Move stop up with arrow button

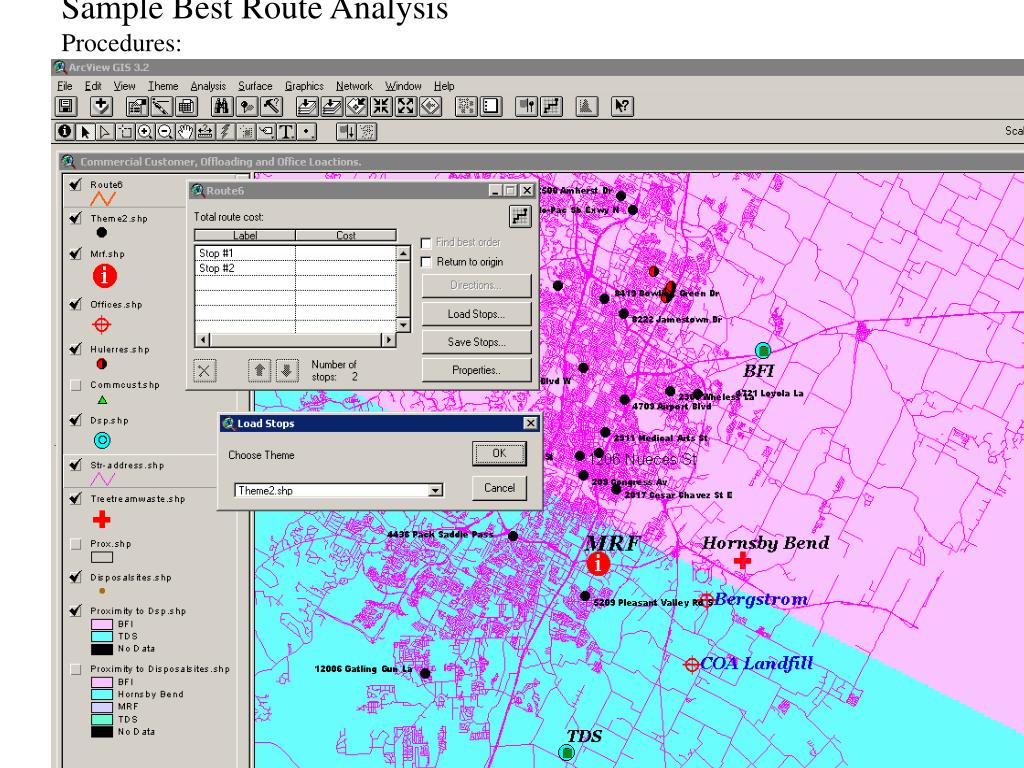coord(259,371)
